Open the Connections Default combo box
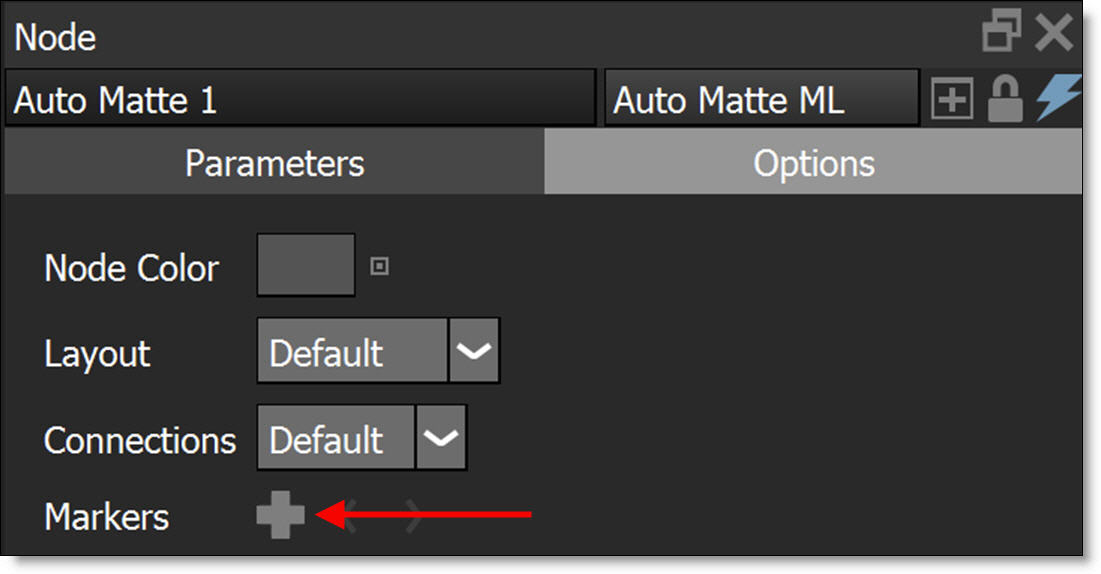 click(x=335, y=439)
